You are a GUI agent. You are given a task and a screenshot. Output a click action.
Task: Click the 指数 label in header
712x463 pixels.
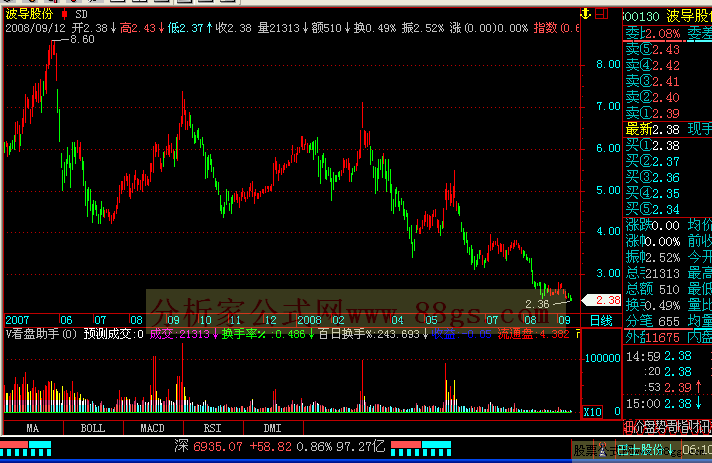click(x=545, y=28)
